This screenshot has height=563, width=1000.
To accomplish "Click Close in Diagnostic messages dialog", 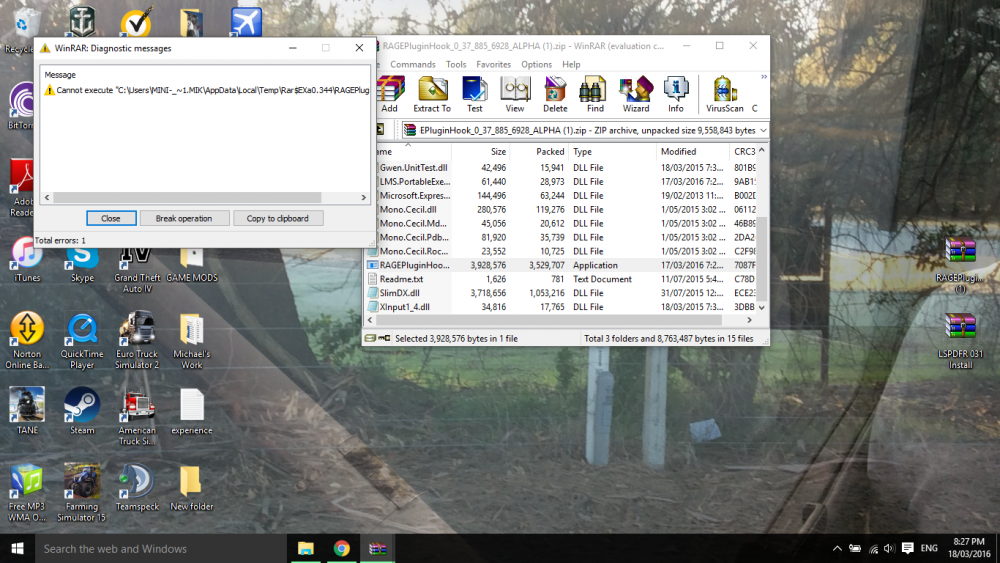I will [x=111, y=218].
